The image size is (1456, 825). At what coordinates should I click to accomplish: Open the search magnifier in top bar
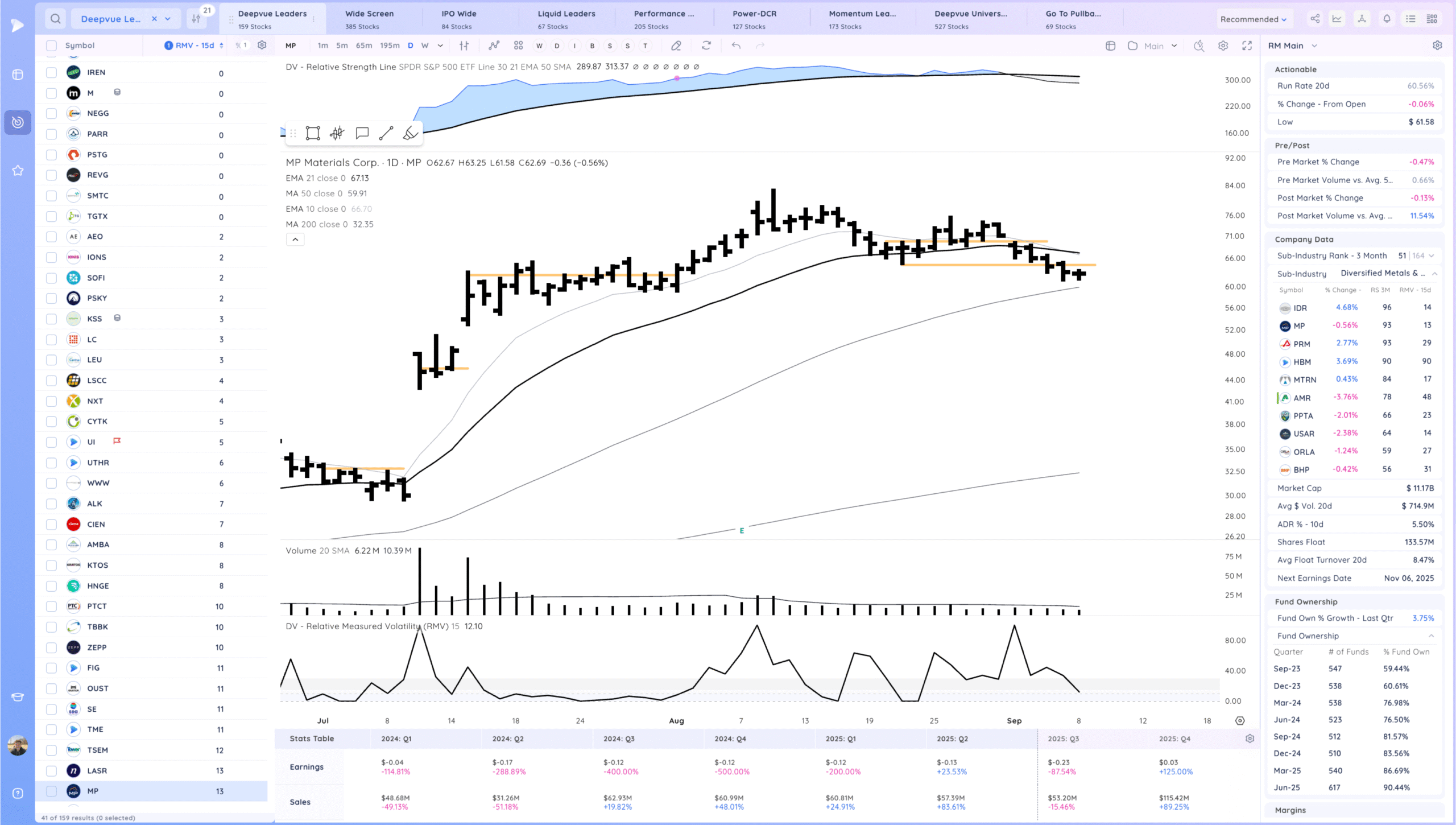pos(55,19)
